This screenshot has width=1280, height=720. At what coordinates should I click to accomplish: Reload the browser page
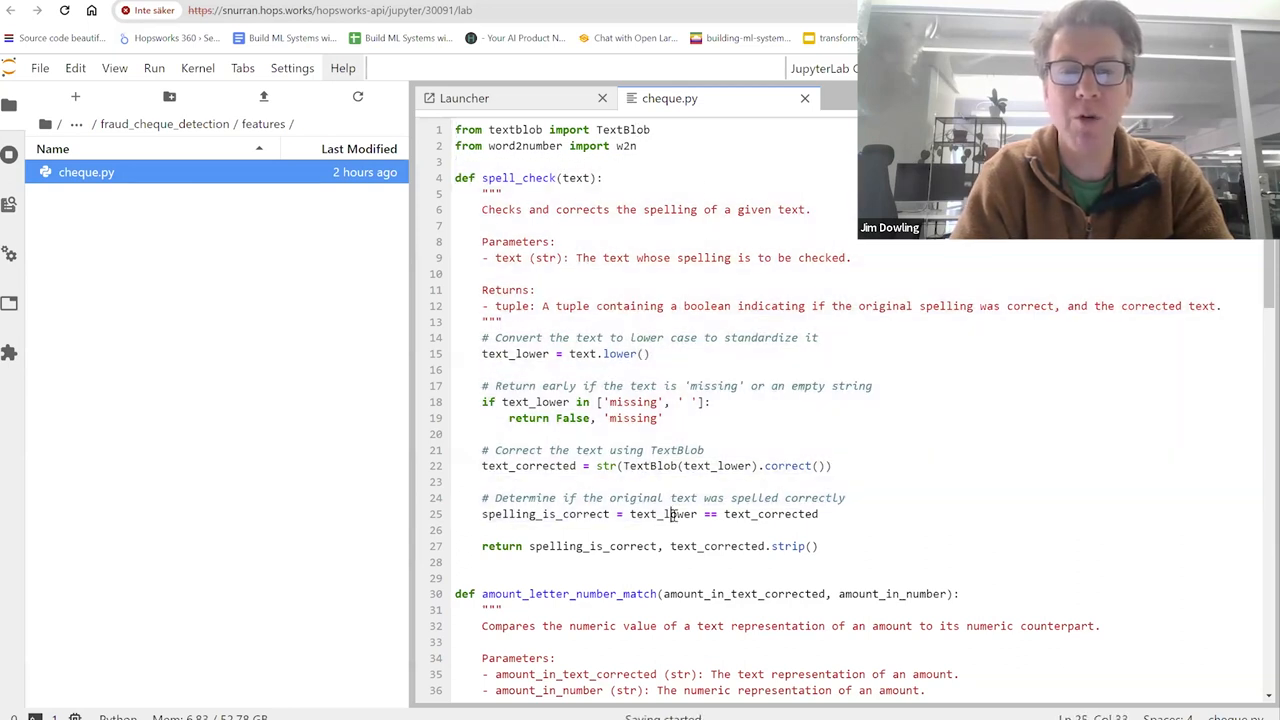point(64,10)
